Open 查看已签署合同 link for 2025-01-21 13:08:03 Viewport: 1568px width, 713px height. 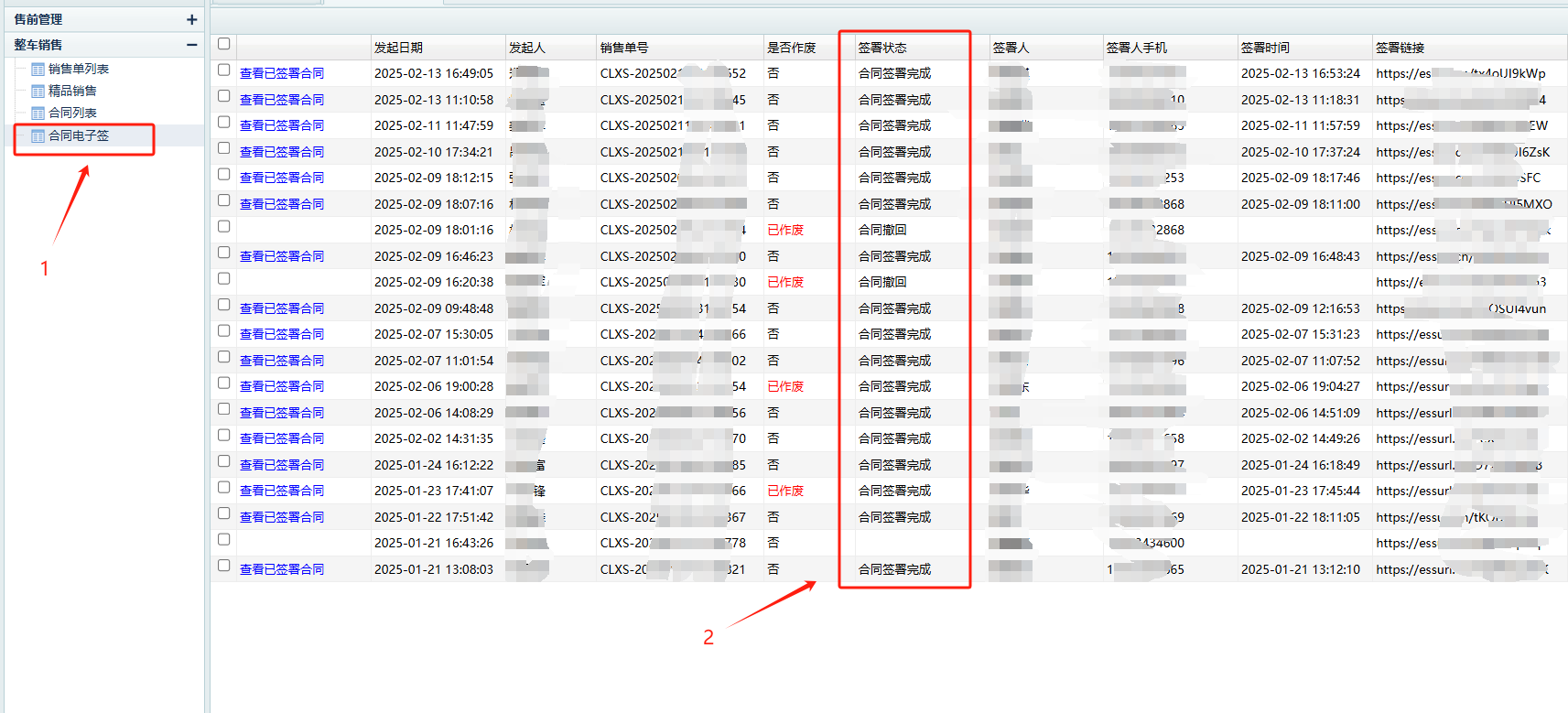click(x=281, y=569)
